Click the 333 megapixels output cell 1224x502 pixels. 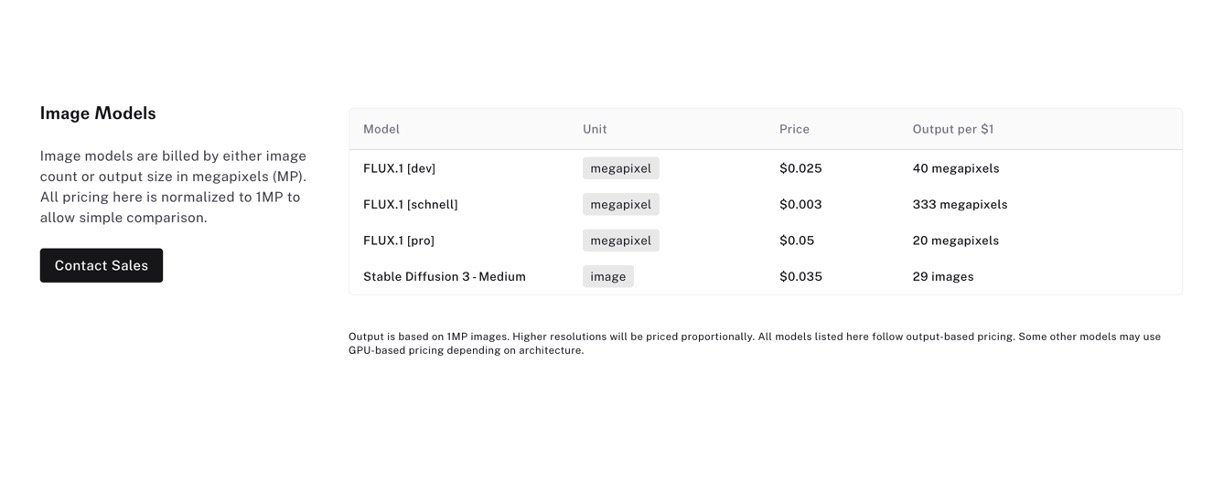point(959,204)
